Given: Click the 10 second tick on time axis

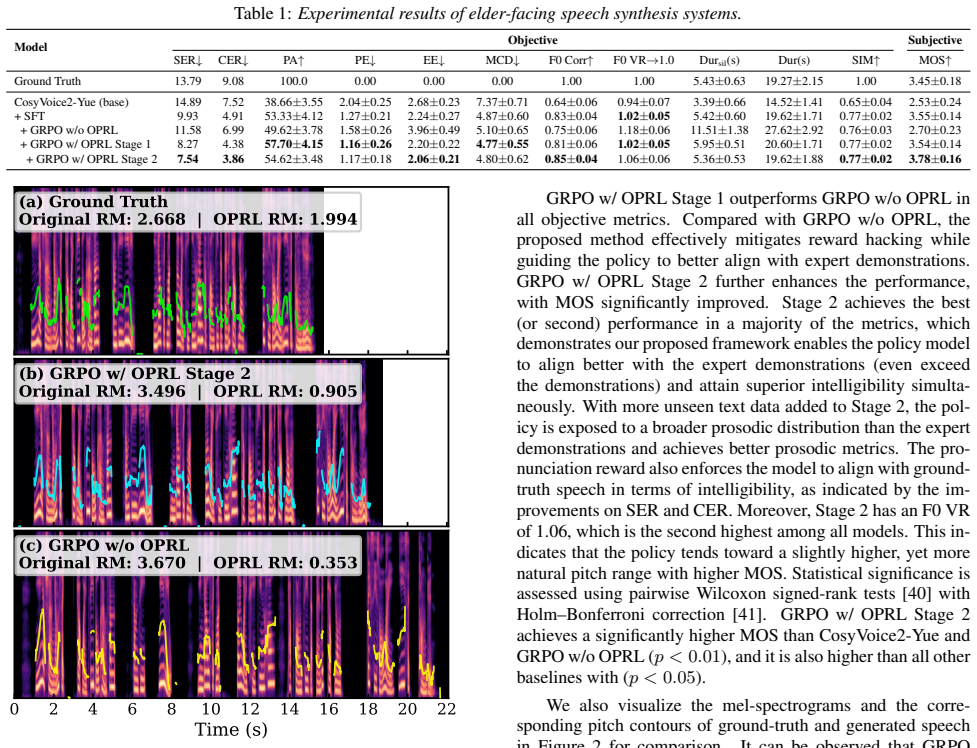Looking at the screenshot, I should click(x=211, y=709).
